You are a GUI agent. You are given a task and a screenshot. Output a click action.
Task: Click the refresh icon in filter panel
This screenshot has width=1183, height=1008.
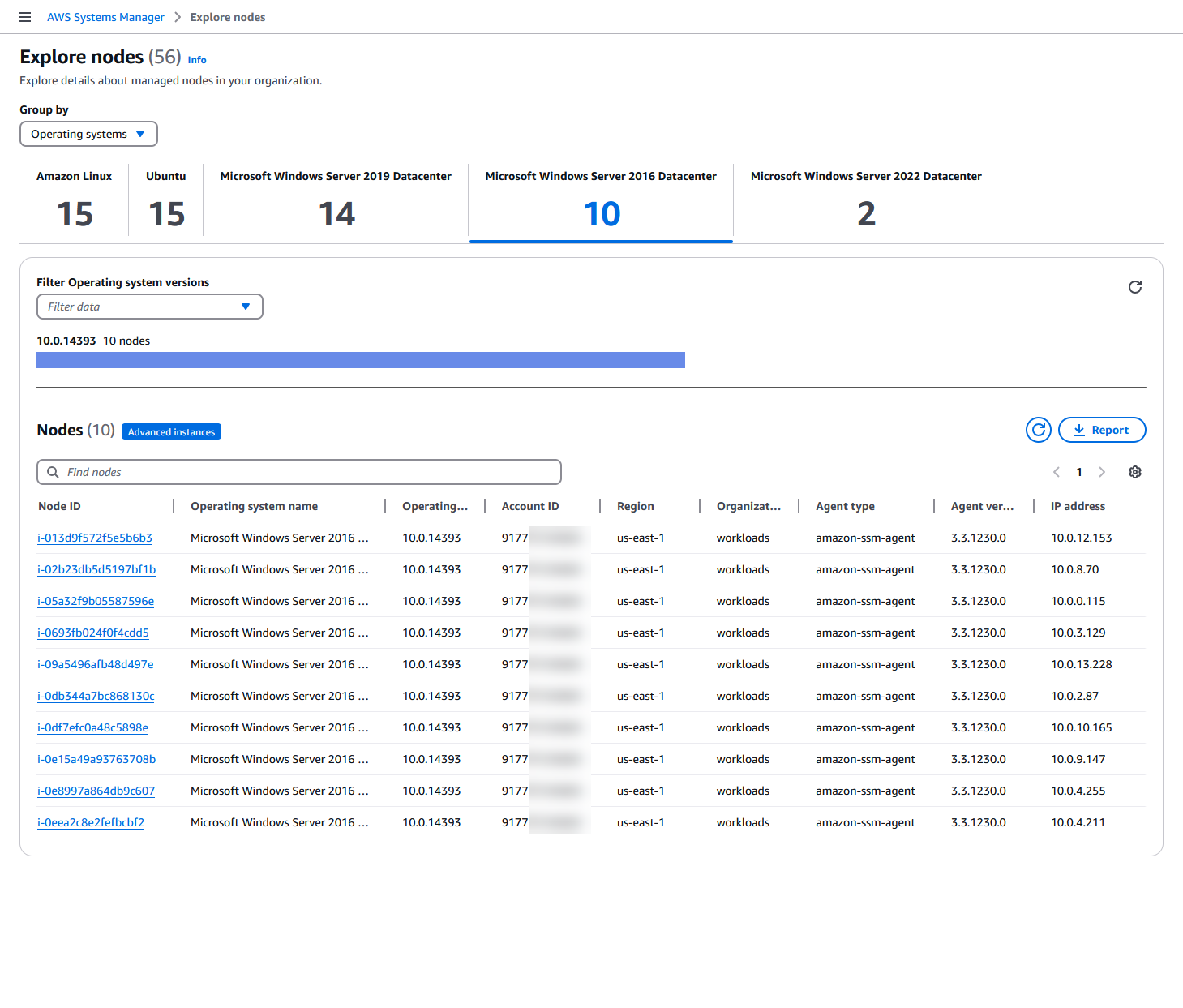[1134, 287]
